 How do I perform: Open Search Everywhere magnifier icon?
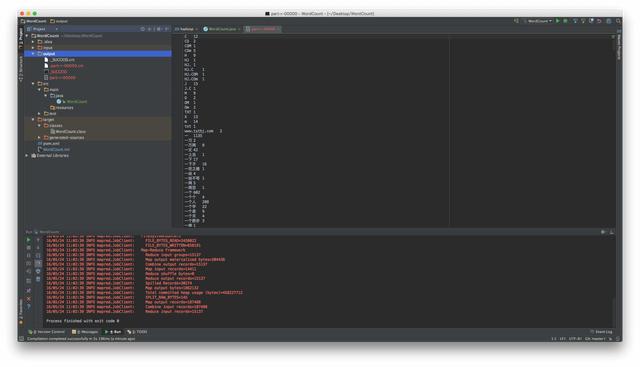pyautogui.click(x=619, y=21)
